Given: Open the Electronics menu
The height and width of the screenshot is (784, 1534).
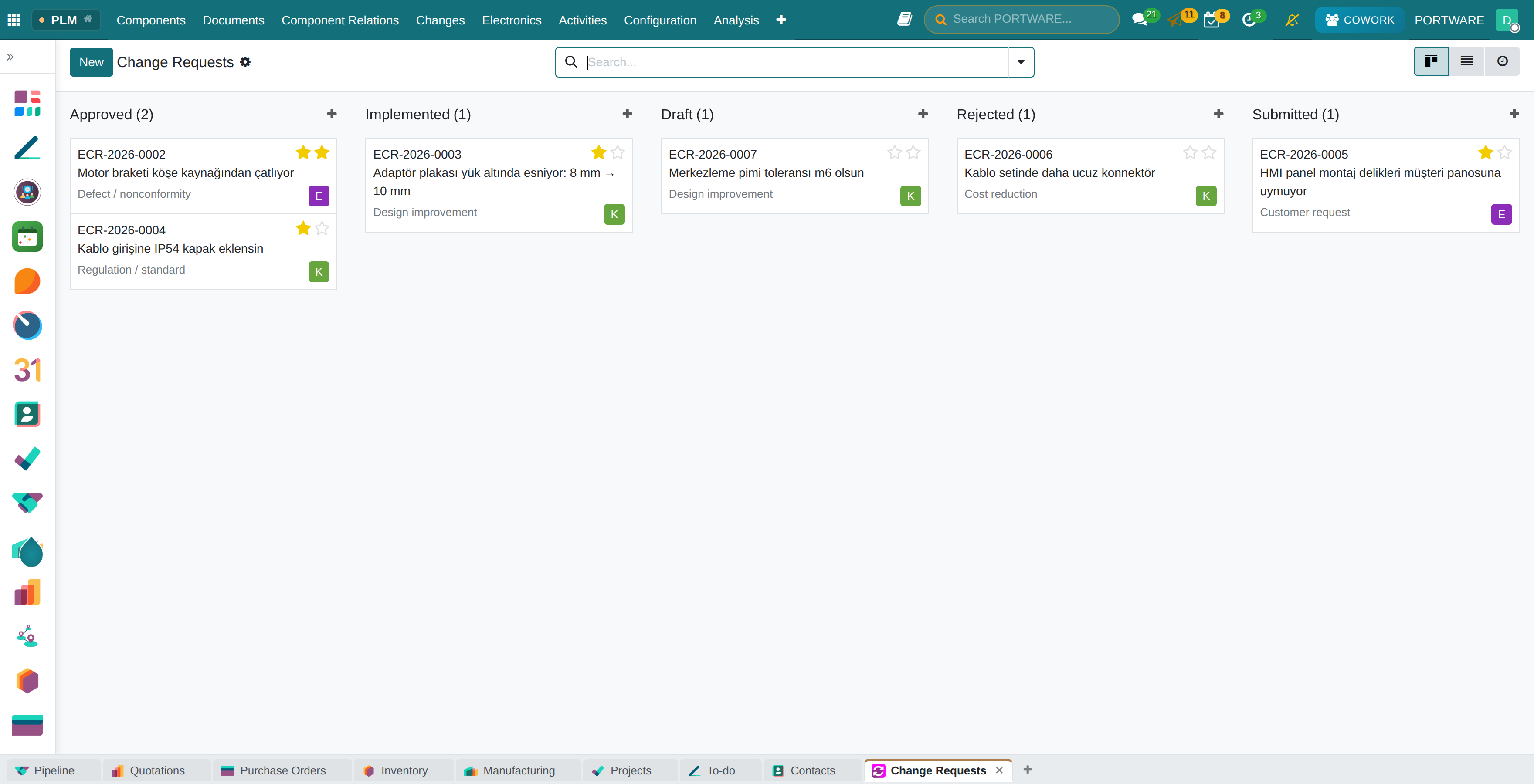Looking at the screenshot, I should (x=512, y=20).
